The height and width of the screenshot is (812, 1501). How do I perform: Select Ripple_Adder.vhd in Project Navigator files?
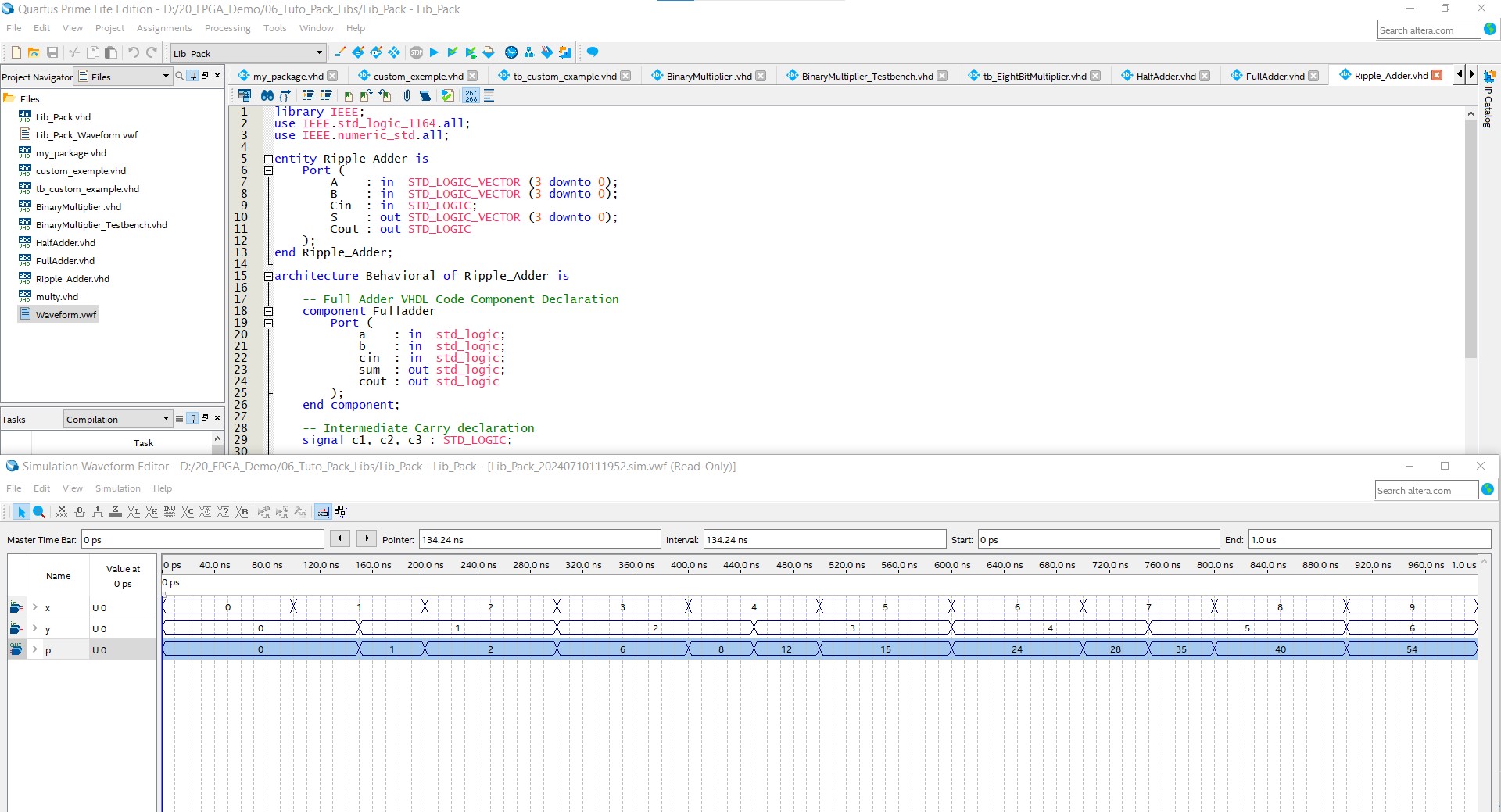pos(73,279)
